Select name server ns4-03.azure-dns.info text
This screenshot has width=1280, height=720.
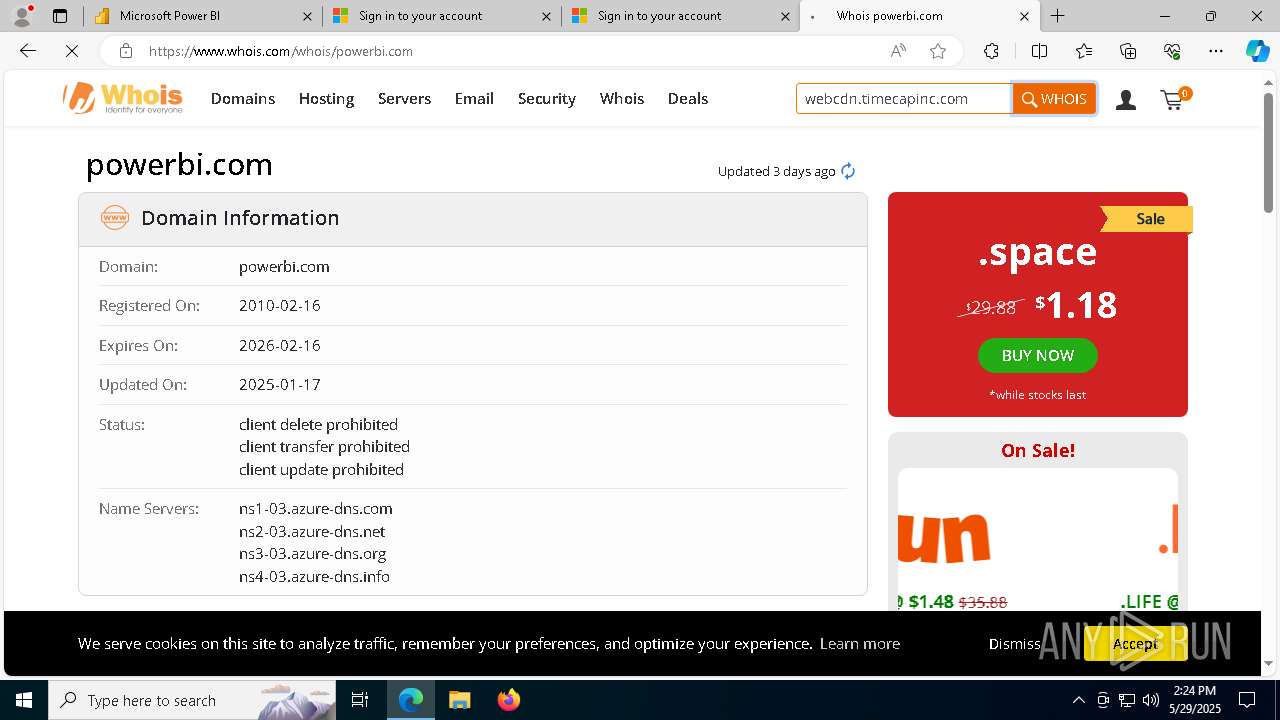tap(314, 576)
